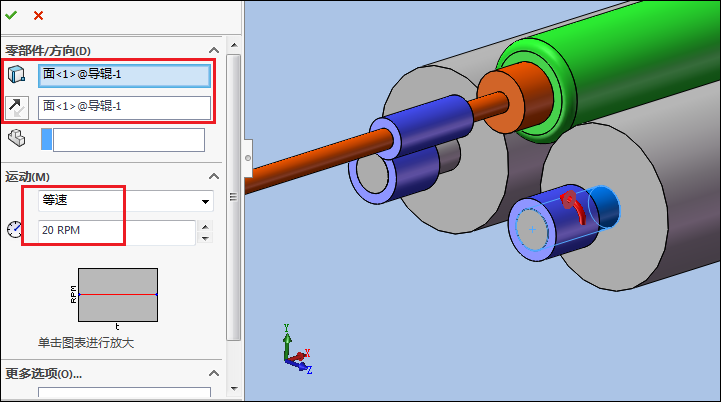This screenshot has width=721, height=402.
Task: Click the panel scrollbar up arrow
Action: point(234,45)
